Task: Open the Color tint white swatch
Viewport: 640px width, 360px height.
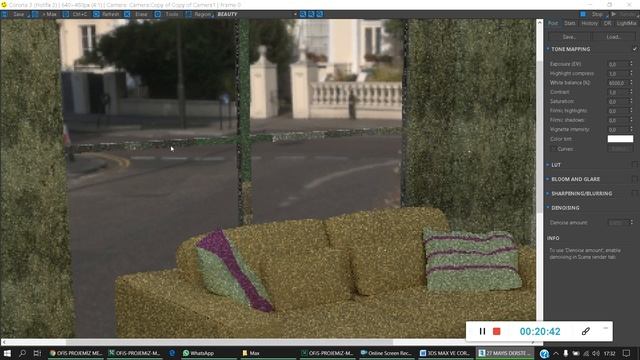Action: pos(620,139)
